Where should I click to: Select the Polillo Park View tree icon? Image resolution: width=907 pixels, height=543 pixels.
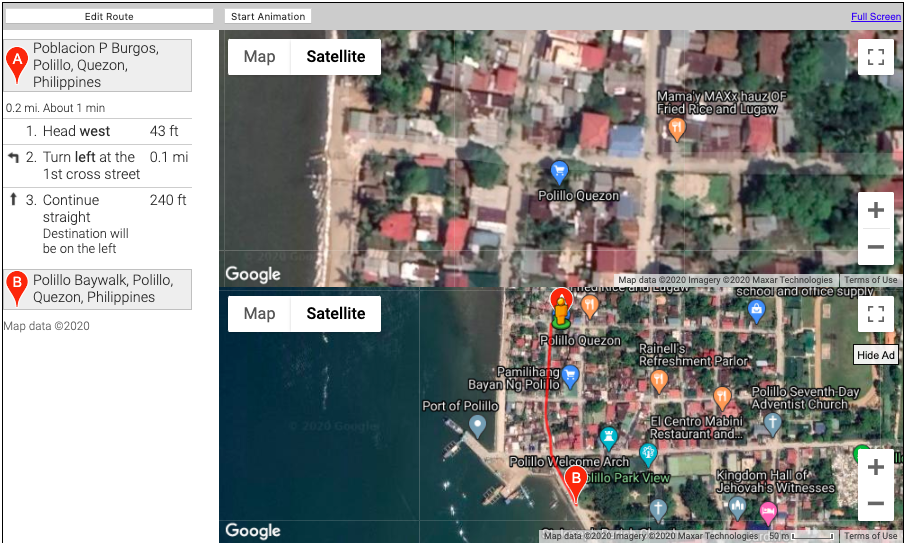(648, 454)
